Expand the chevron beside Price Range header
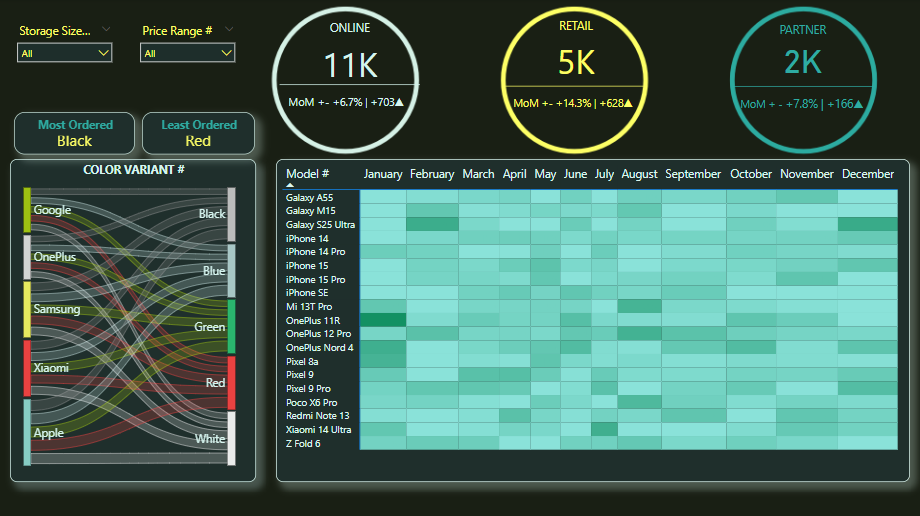 (x=229, y=29)
